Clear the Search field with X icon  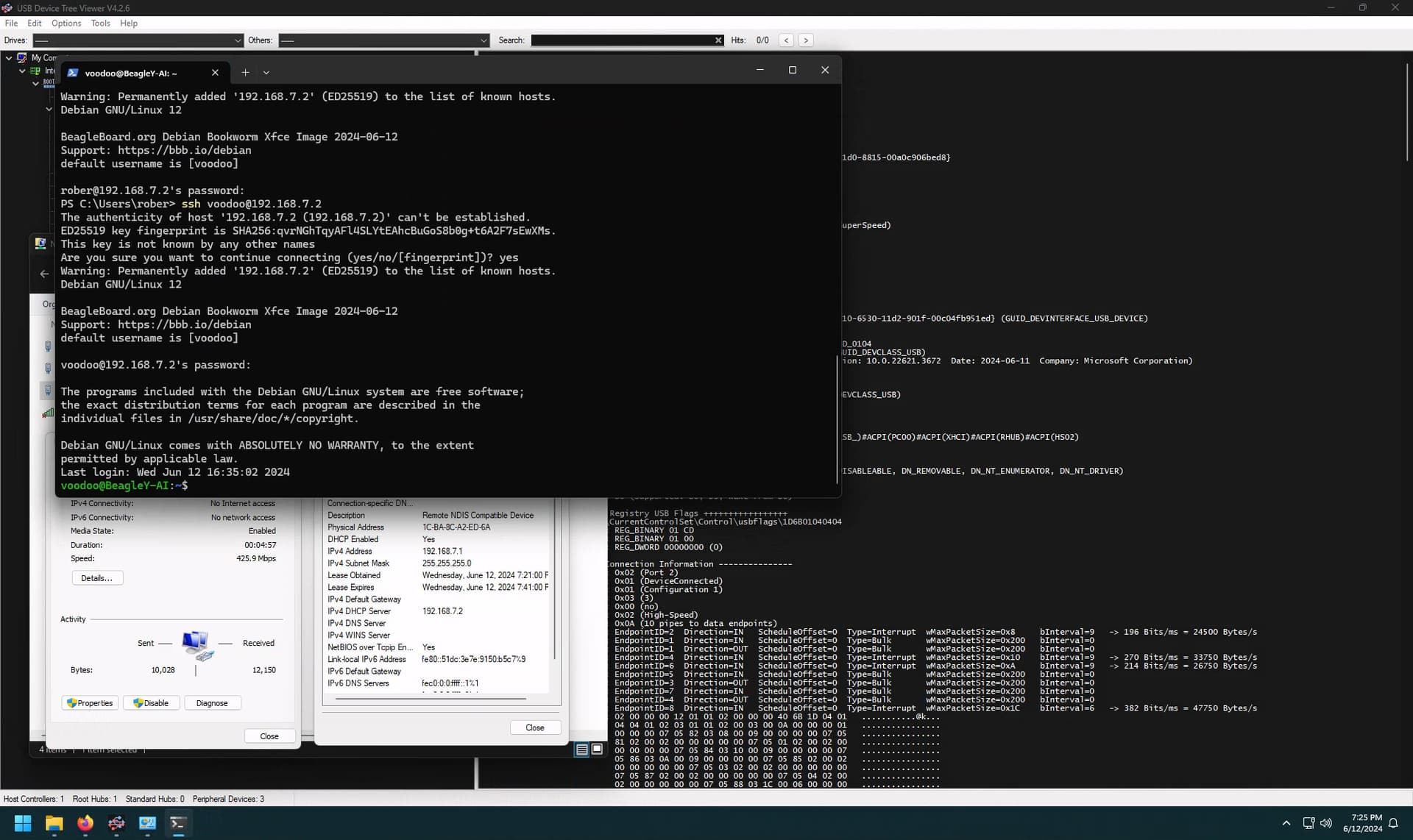tap(718, 40)
